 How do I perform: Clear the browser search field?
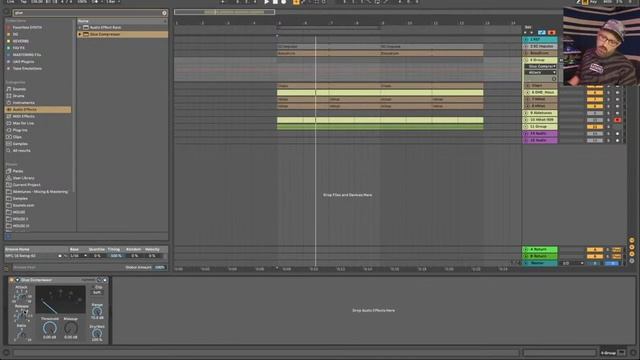(x=164, y=13)
